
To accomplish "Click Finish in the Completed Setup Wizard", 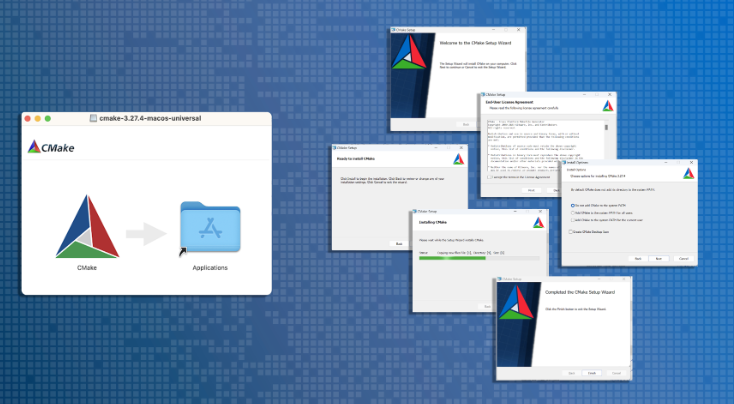I will click(x=592, y=373).
